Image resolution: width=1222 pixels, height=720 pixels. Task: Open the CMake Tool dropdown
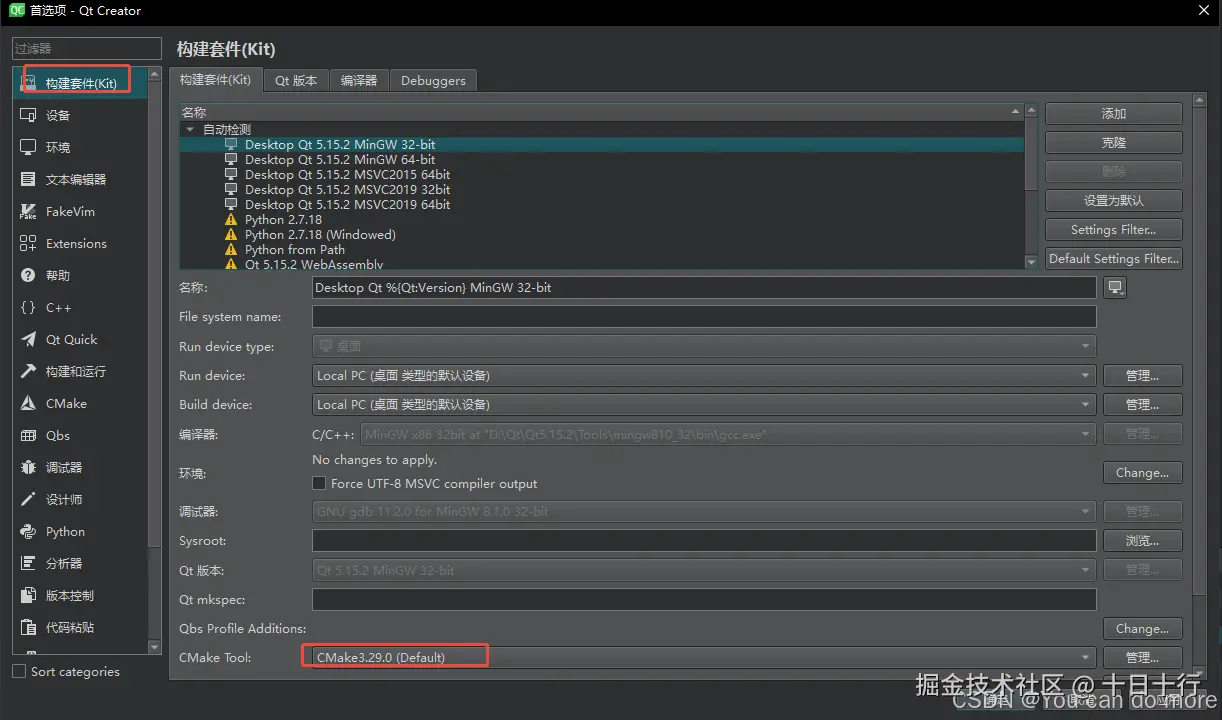pyautogui.click(x=704, y=657)
